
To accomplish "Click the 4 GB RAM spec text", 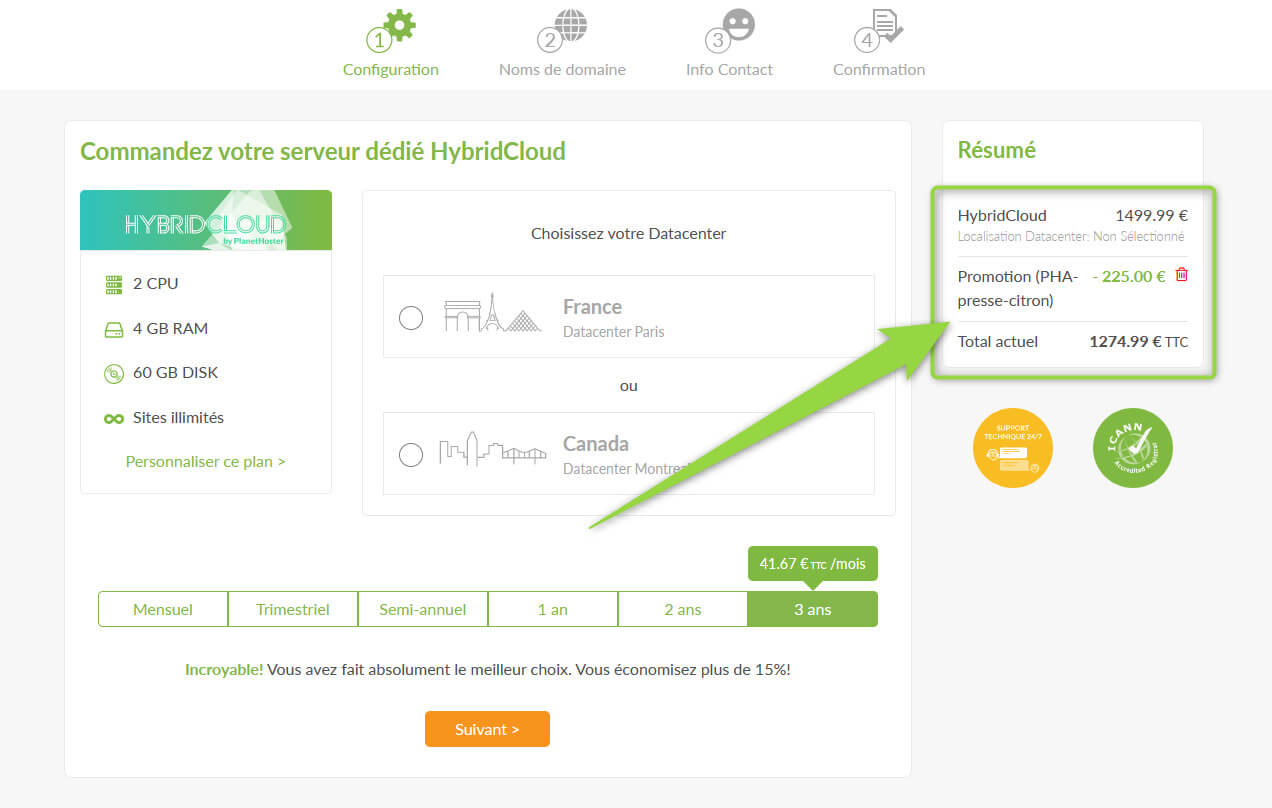I will pos(171,329).
